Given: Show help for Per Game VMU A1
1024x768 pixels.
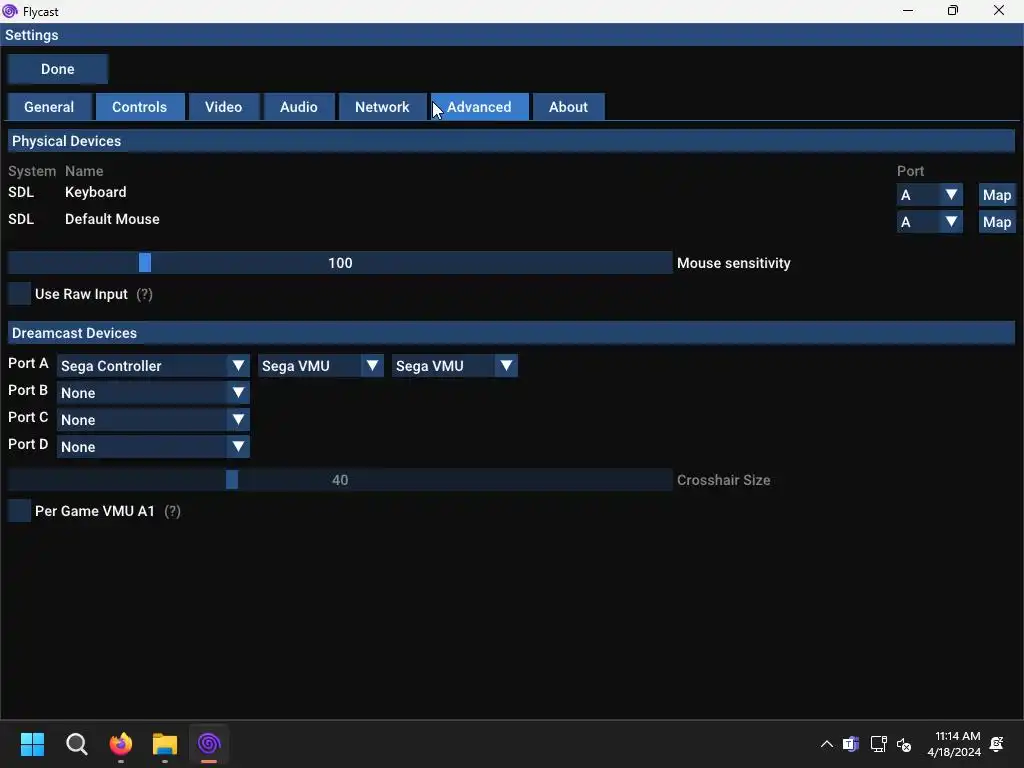Looking at the screenshot, I should click(x=172, y=511).
